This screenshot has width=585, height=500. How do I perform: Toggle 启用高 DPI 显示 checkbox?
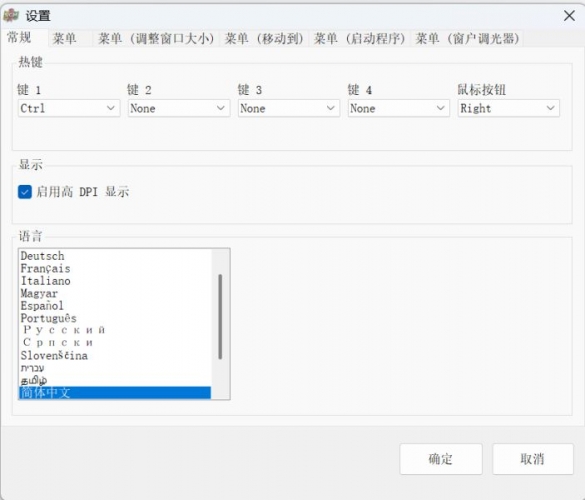coord(25,192)
